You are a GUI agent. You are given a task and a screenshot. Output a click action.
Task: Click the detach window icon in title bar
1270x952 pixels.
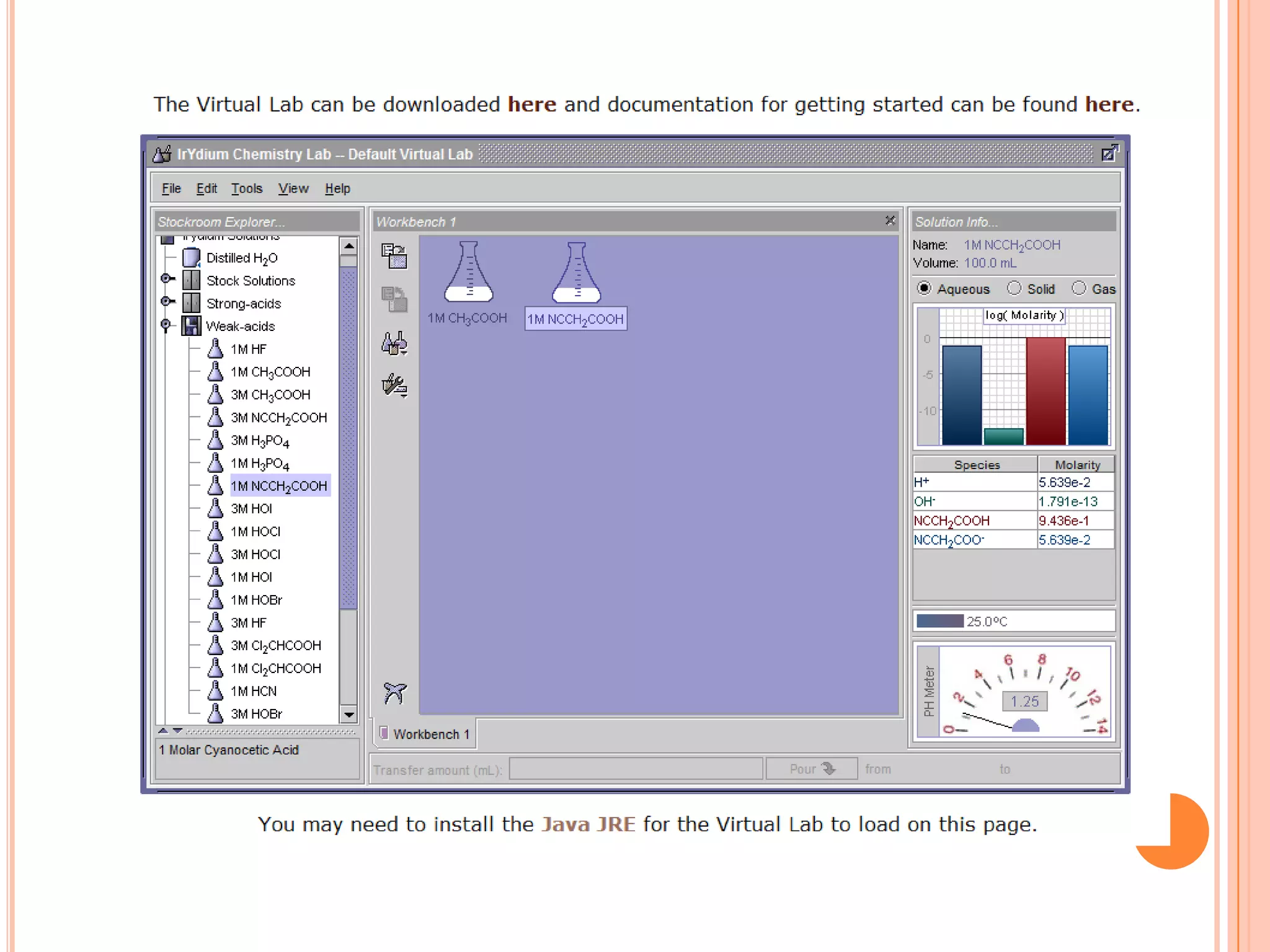(x=1109, y=154)
